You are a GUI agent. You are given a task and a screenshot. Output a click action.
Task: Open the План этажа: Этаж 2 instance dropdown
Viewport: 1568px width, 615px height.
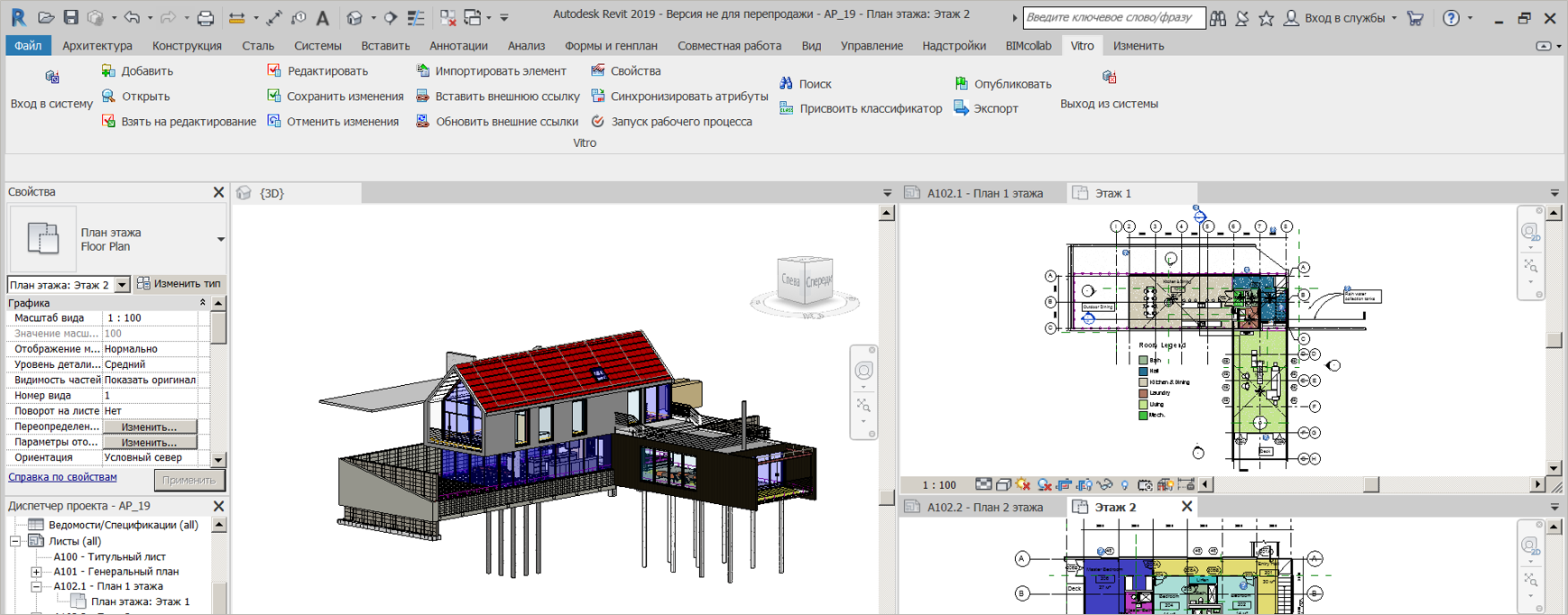pyautogui.click(x=122, y=285)
